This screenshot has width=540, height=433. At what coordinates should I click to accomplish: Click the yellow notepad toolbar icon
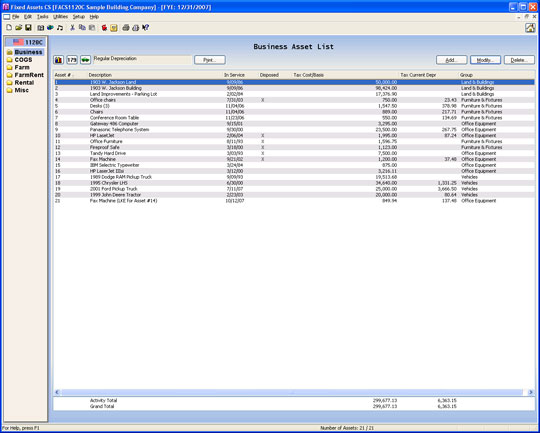click(x=114, y=28)
